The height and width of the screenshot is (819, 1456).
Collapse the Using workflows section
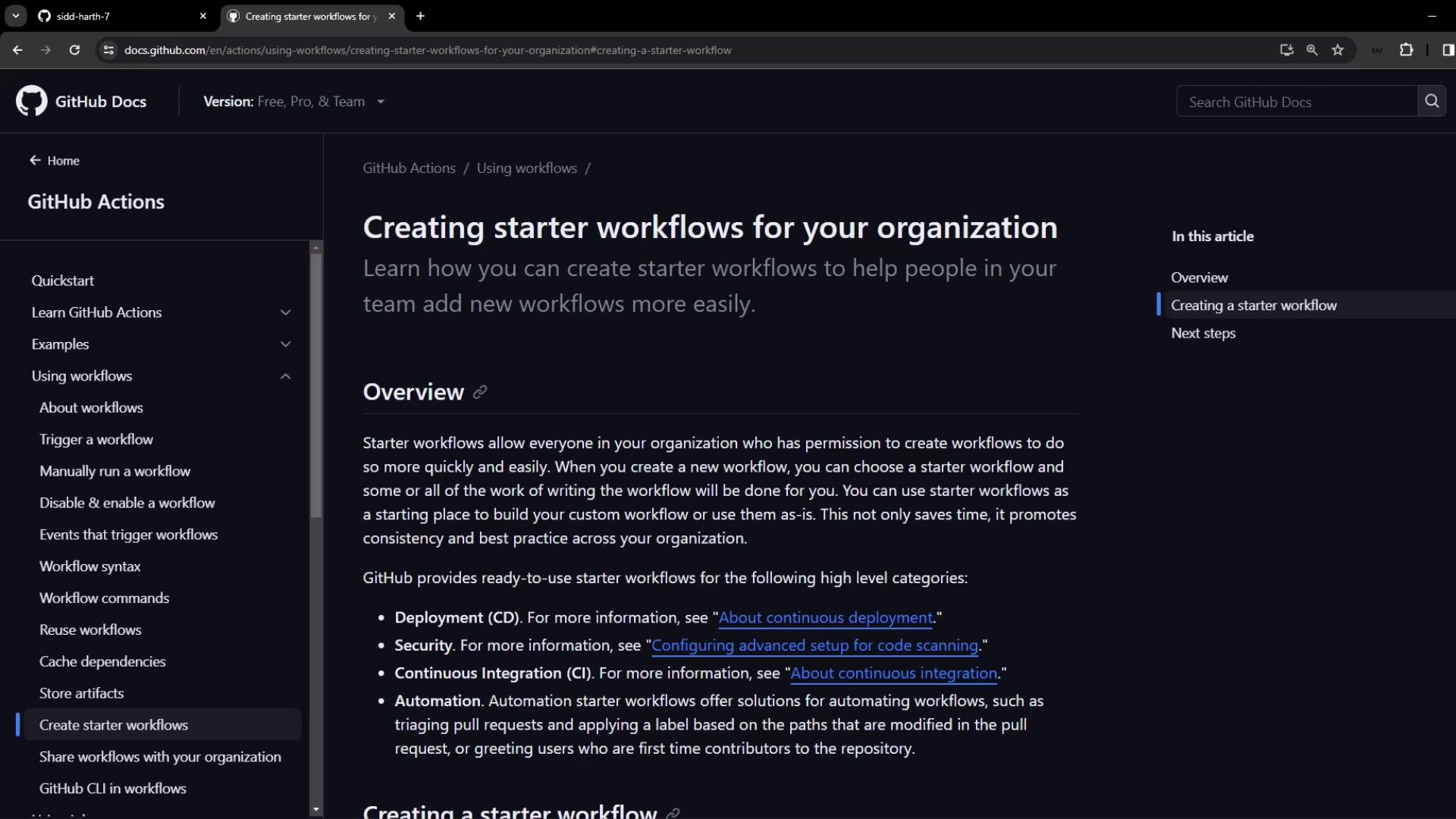[285, 376]
